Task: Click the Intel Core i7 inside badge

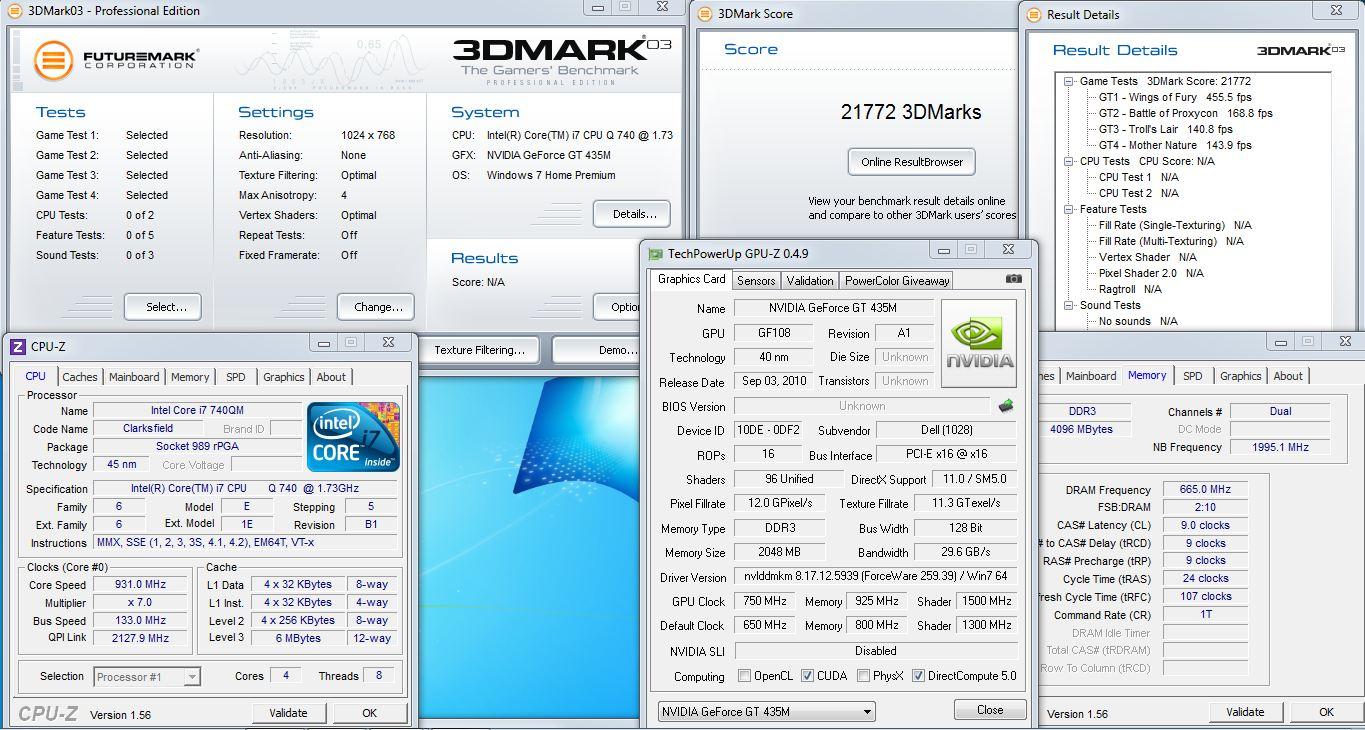Action: [354, 437]
